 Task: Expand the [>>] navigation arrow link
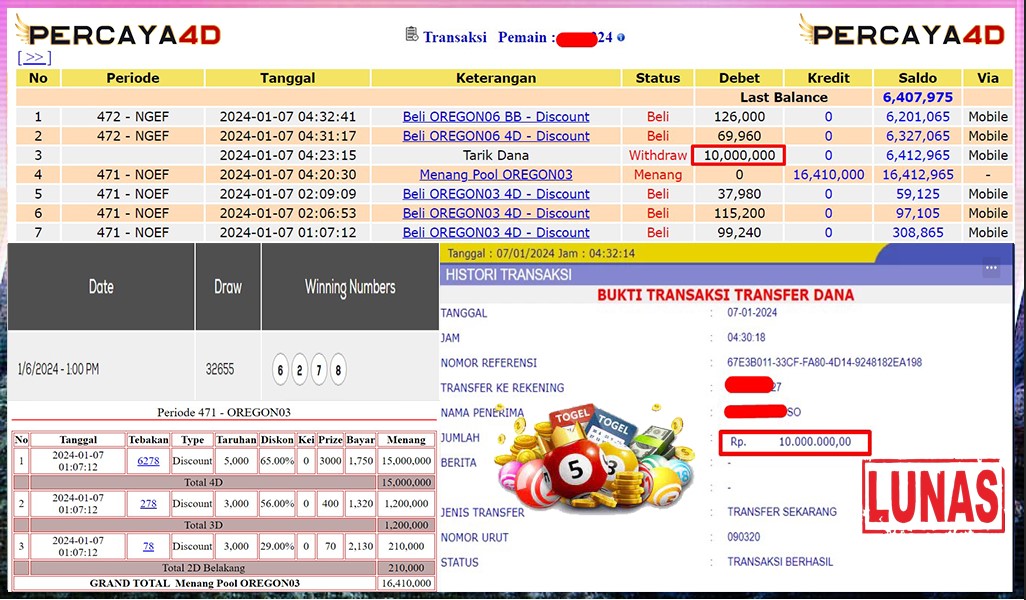point(34,58)
